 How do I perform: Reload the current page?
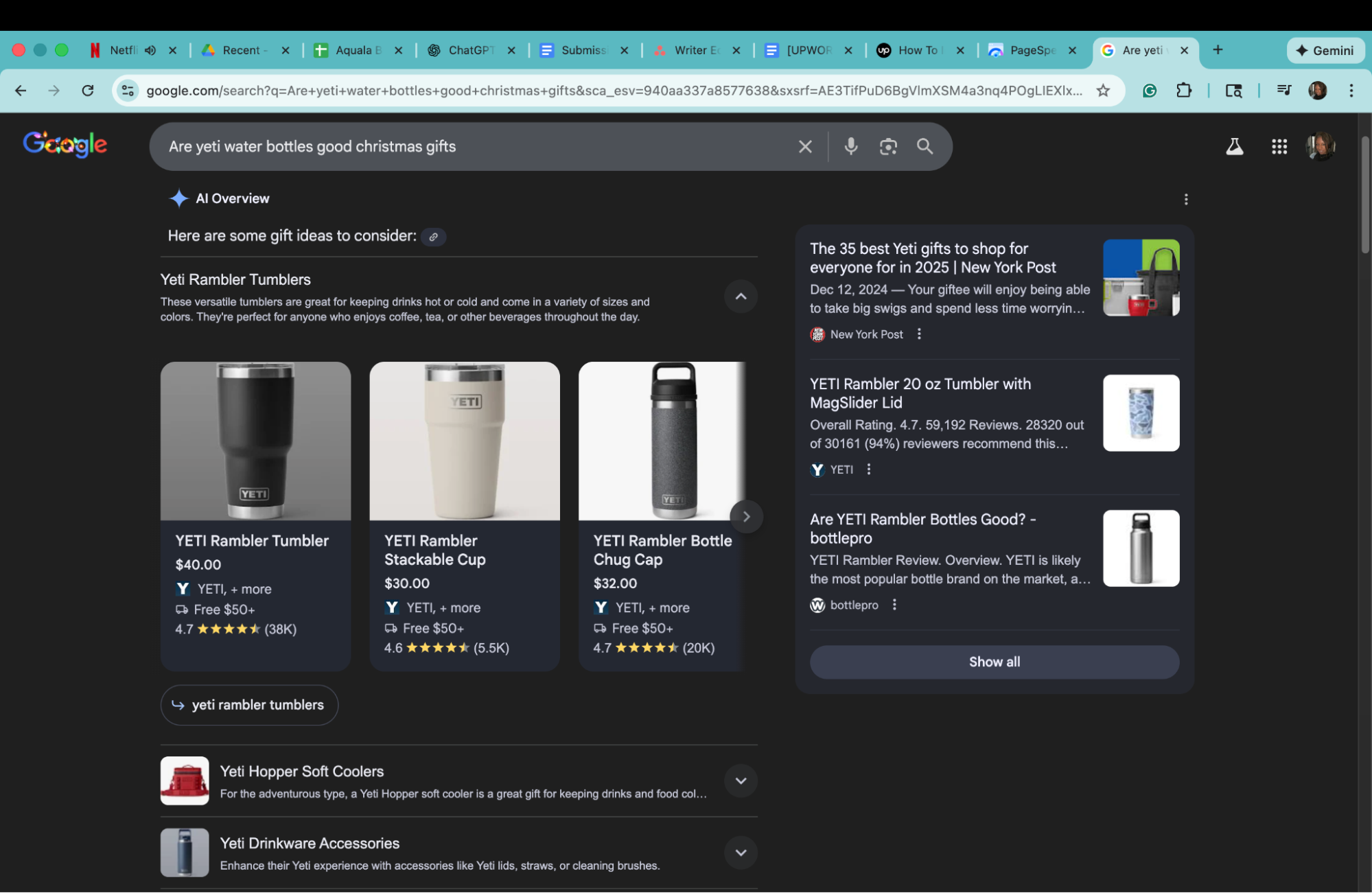[87, 91]
